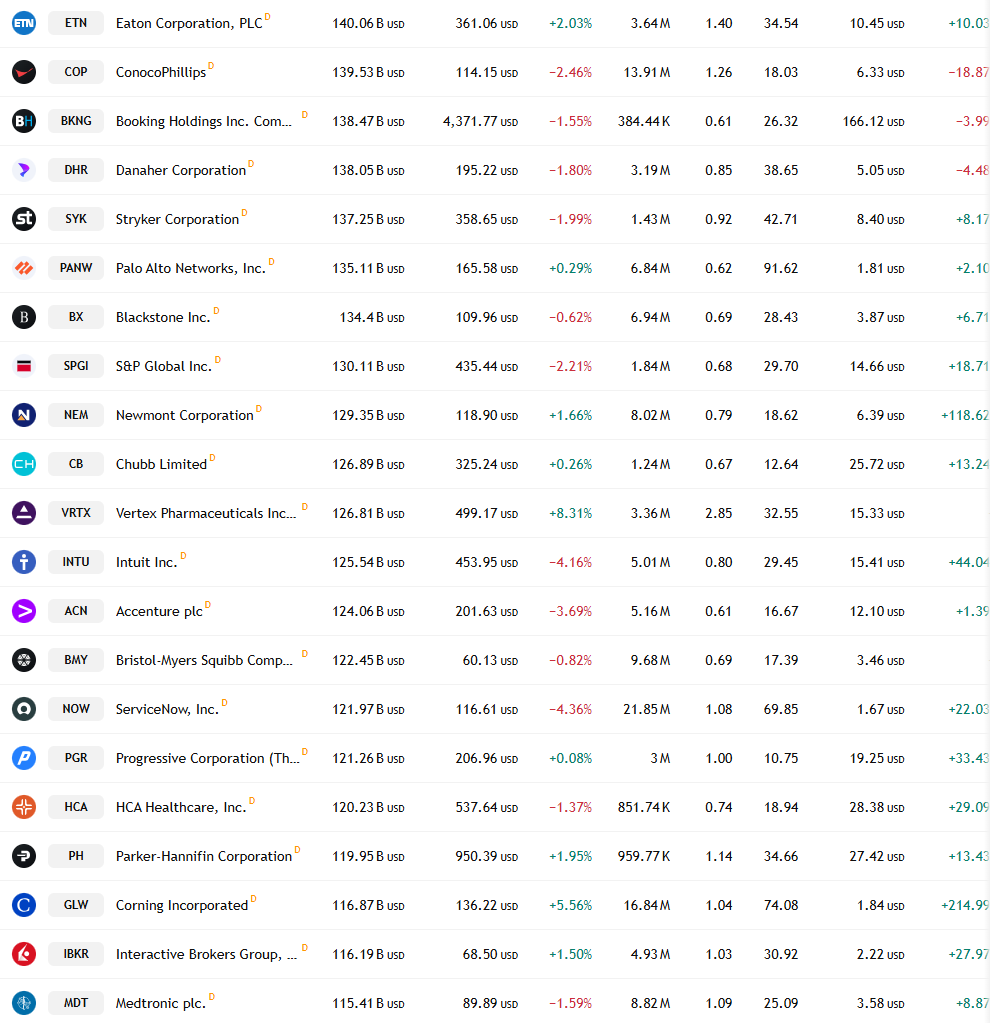
Task: Open Danaher Corporation company link
Action: coord(181,170)
